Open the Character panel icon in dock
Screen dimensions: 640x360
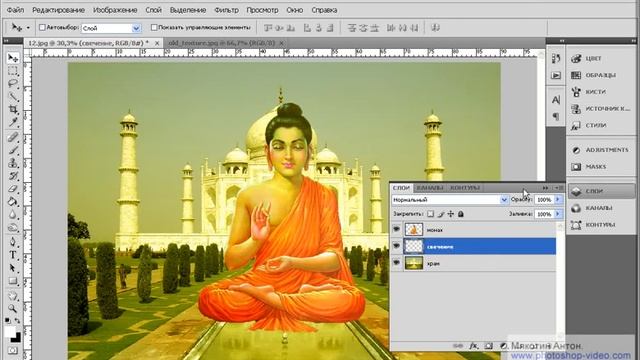coord(556,100)
